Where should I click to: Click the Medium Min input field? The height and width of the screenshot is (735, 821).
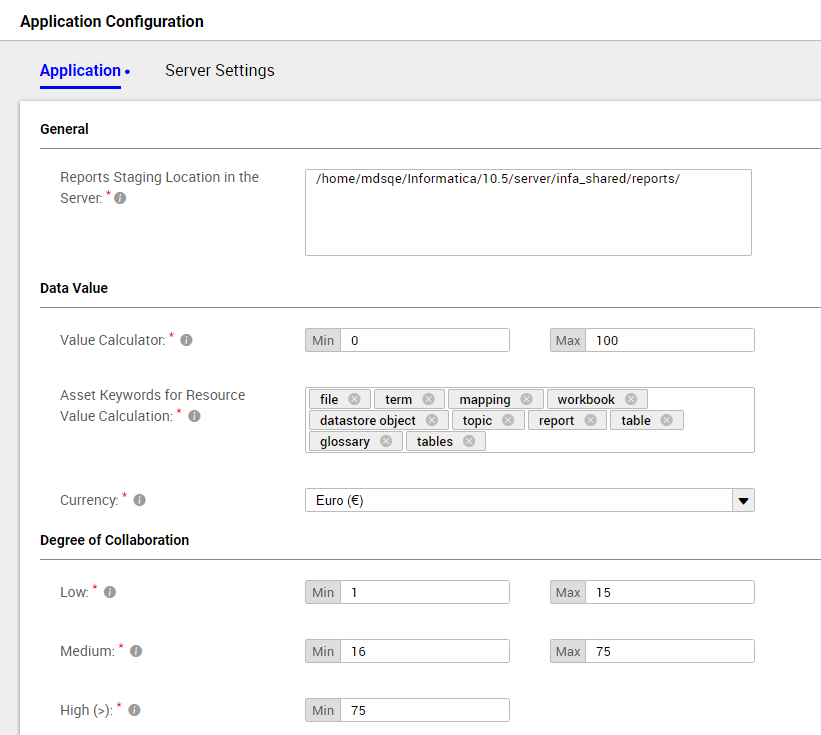425,651
